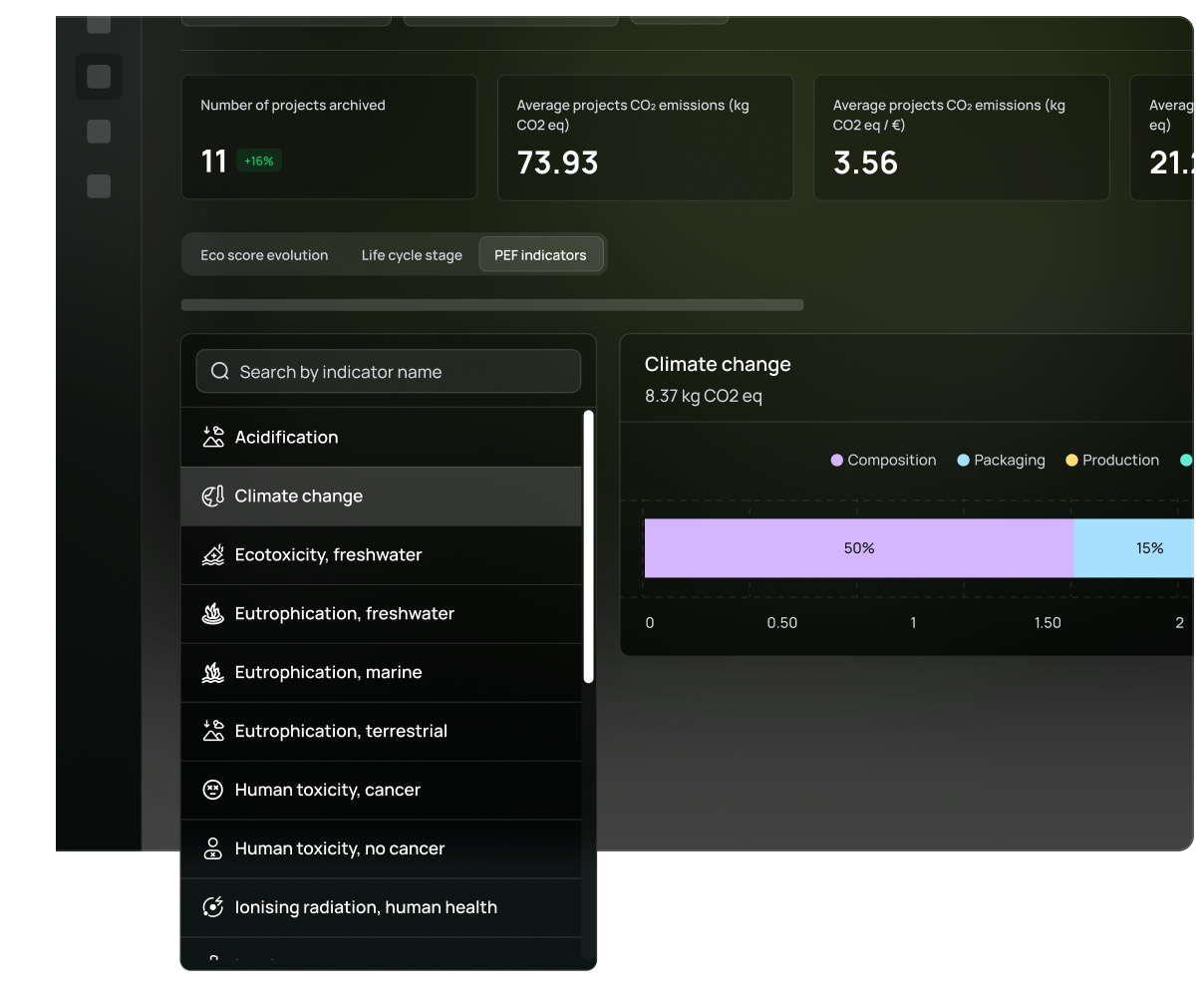The width and height of the screenshot is (1204, 1002).
Task: Select the PEF indicators tab
Action: (x=540, y=255)
